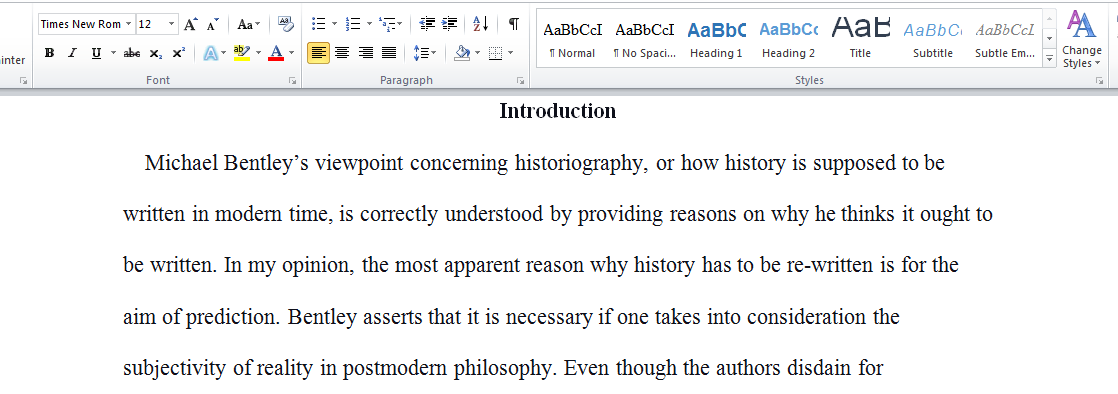Expand the highlight color dropdown arrow

[258, 53]
